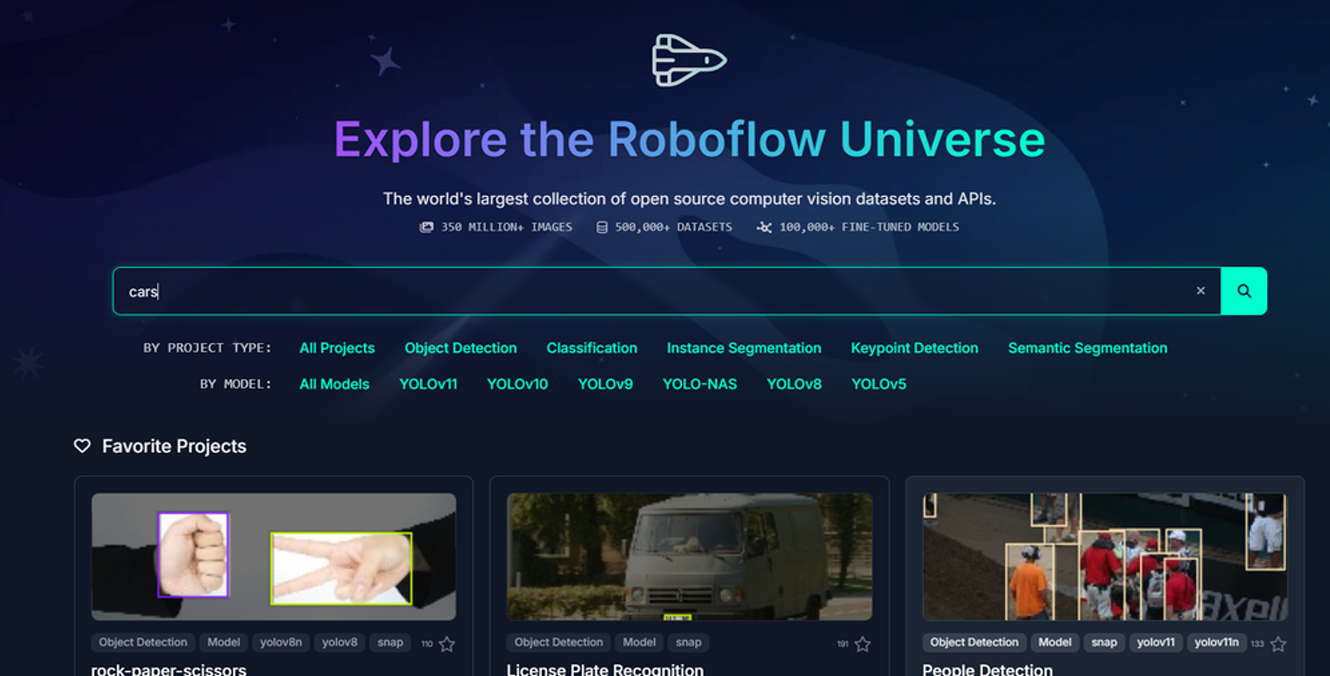Image resolution: width=1330 pixels, height=676 pixels.
Task: Focus the search box containing "cars"
Action: point(667,291)
